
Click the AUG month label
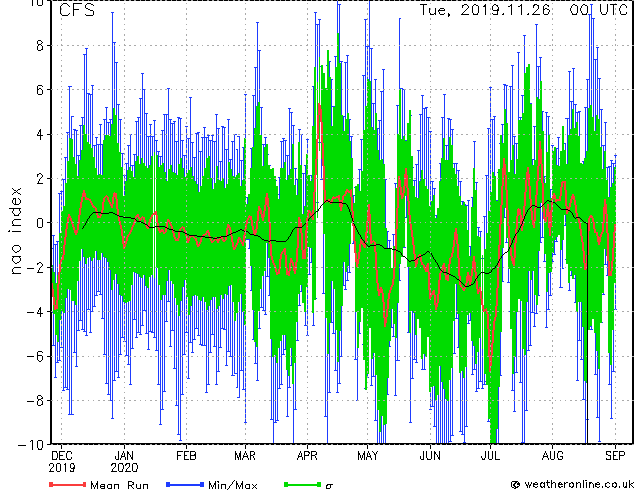tap(552, 456)
